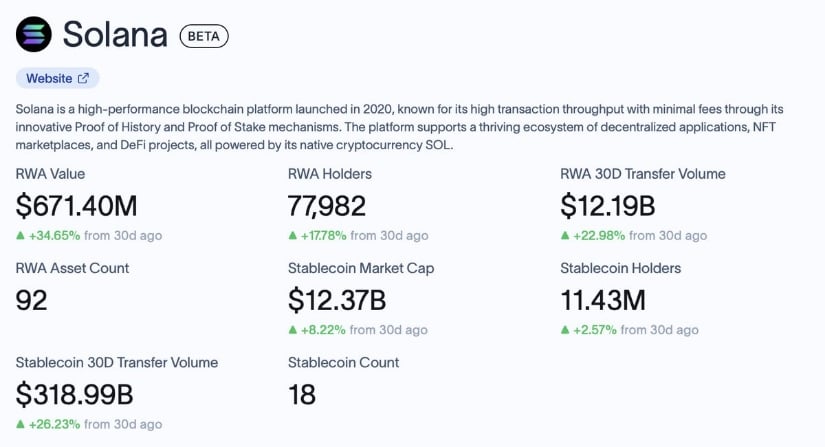
Task: Open the Website link button
Action: coord(57,78)
